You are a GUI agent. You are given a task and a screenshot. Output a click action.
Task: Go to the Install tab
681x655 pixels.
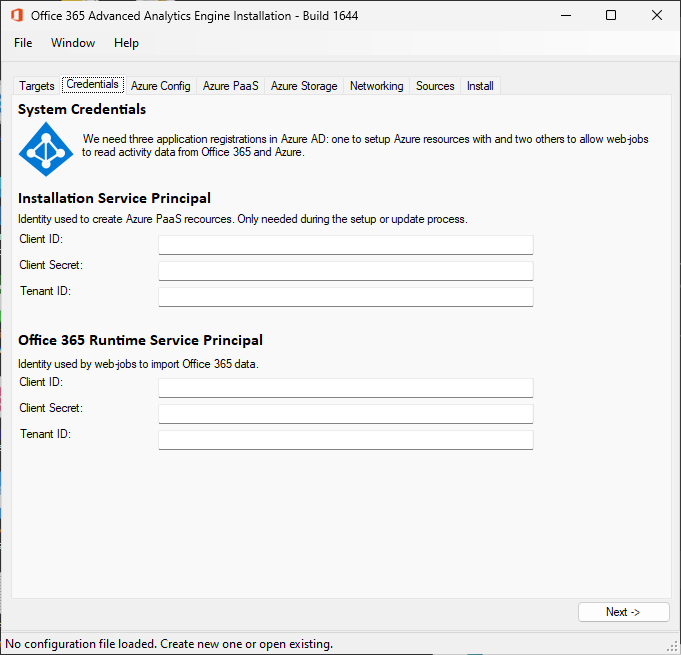click(x=480, y=86)
